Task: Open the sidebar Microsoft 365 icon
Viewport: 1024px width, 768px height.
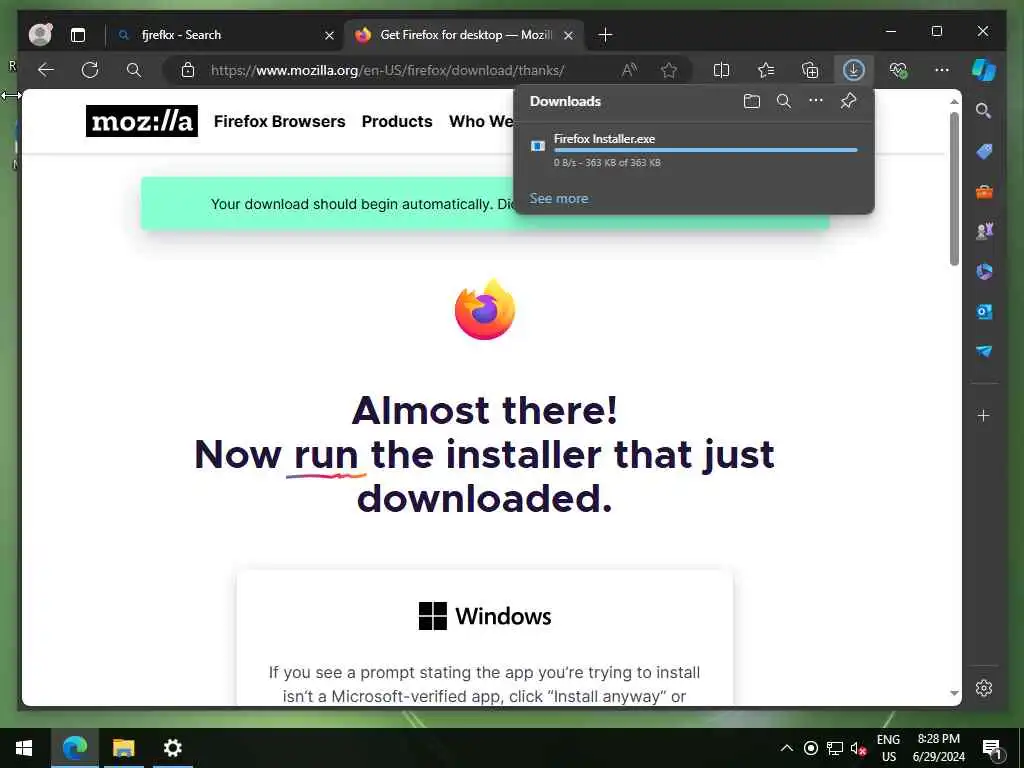Action: pyautogui.click(x=984, y=272)
